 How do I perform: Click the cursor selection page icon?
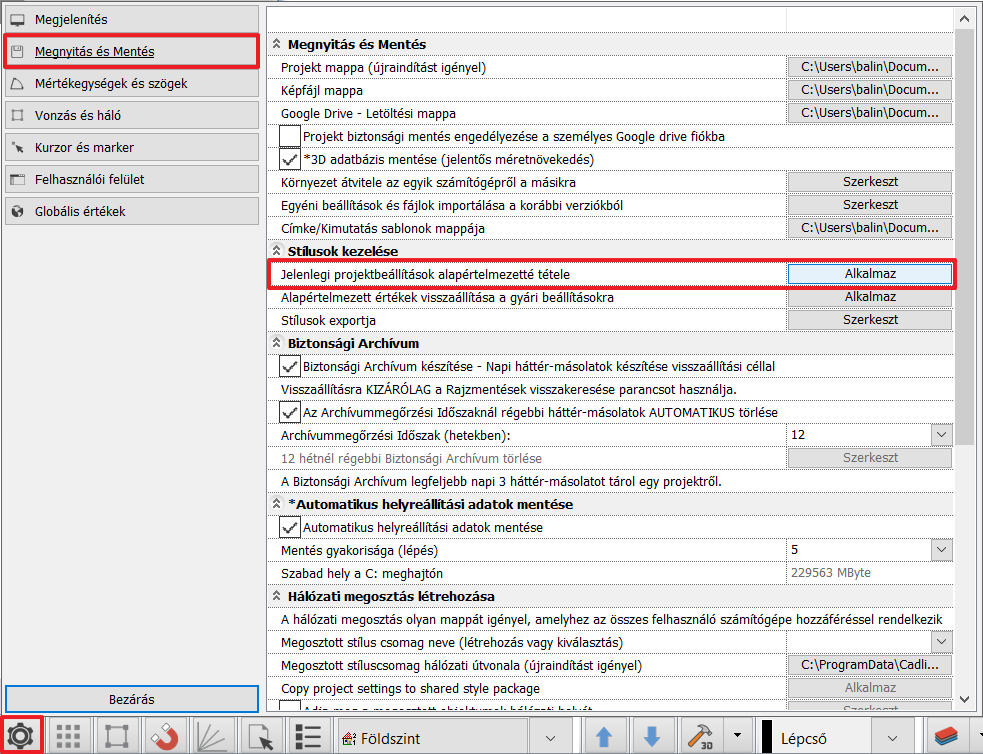(260, 738)
